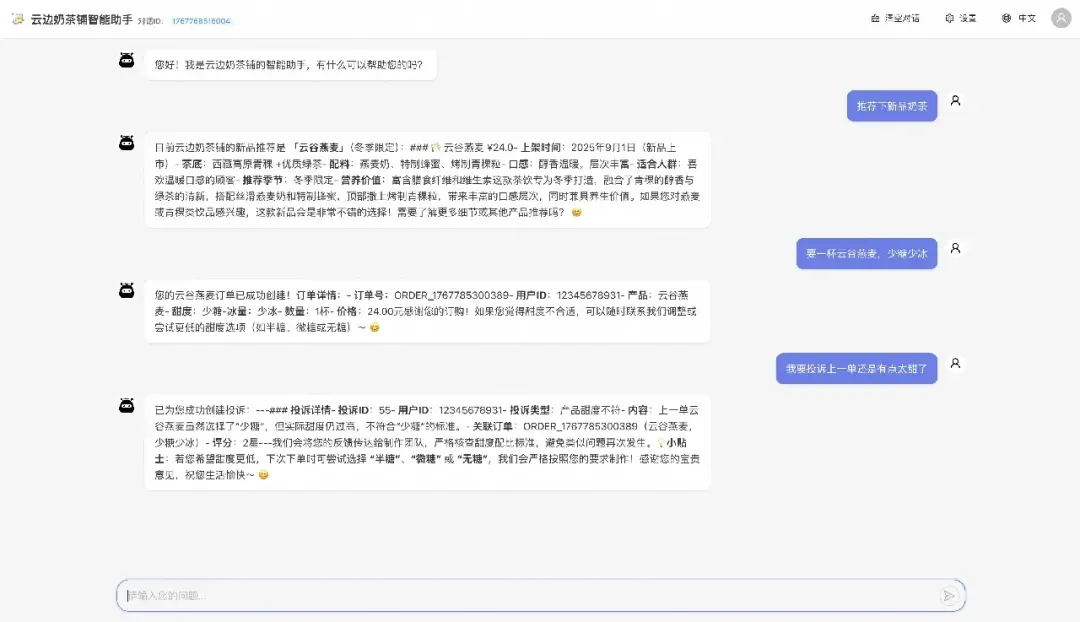
Task: Click the 我要投诉上一单 message bubble
Action: tap(855, 367)
